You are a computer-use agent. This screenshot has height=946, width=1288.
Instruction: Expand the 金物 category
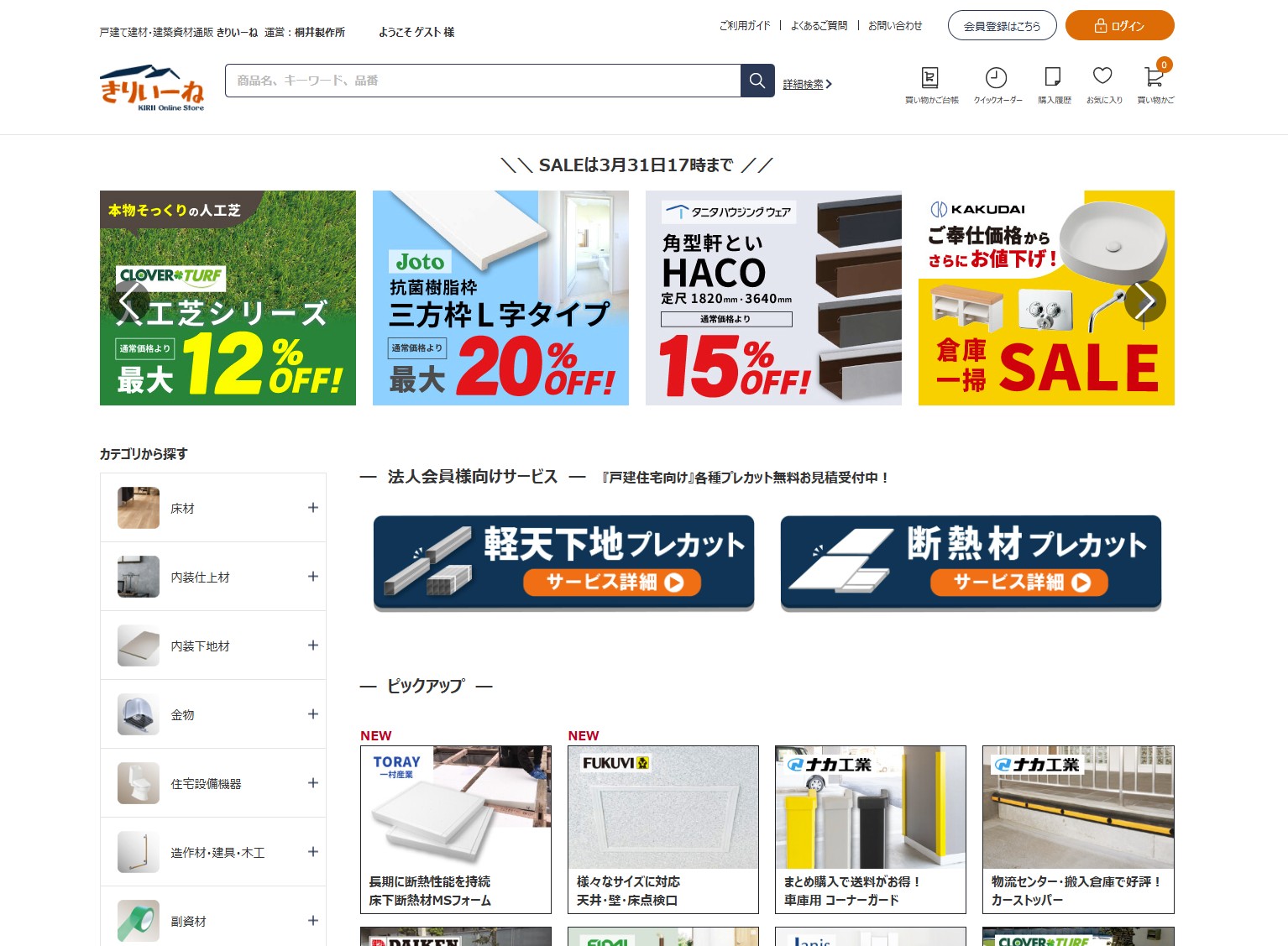point(313,714)
